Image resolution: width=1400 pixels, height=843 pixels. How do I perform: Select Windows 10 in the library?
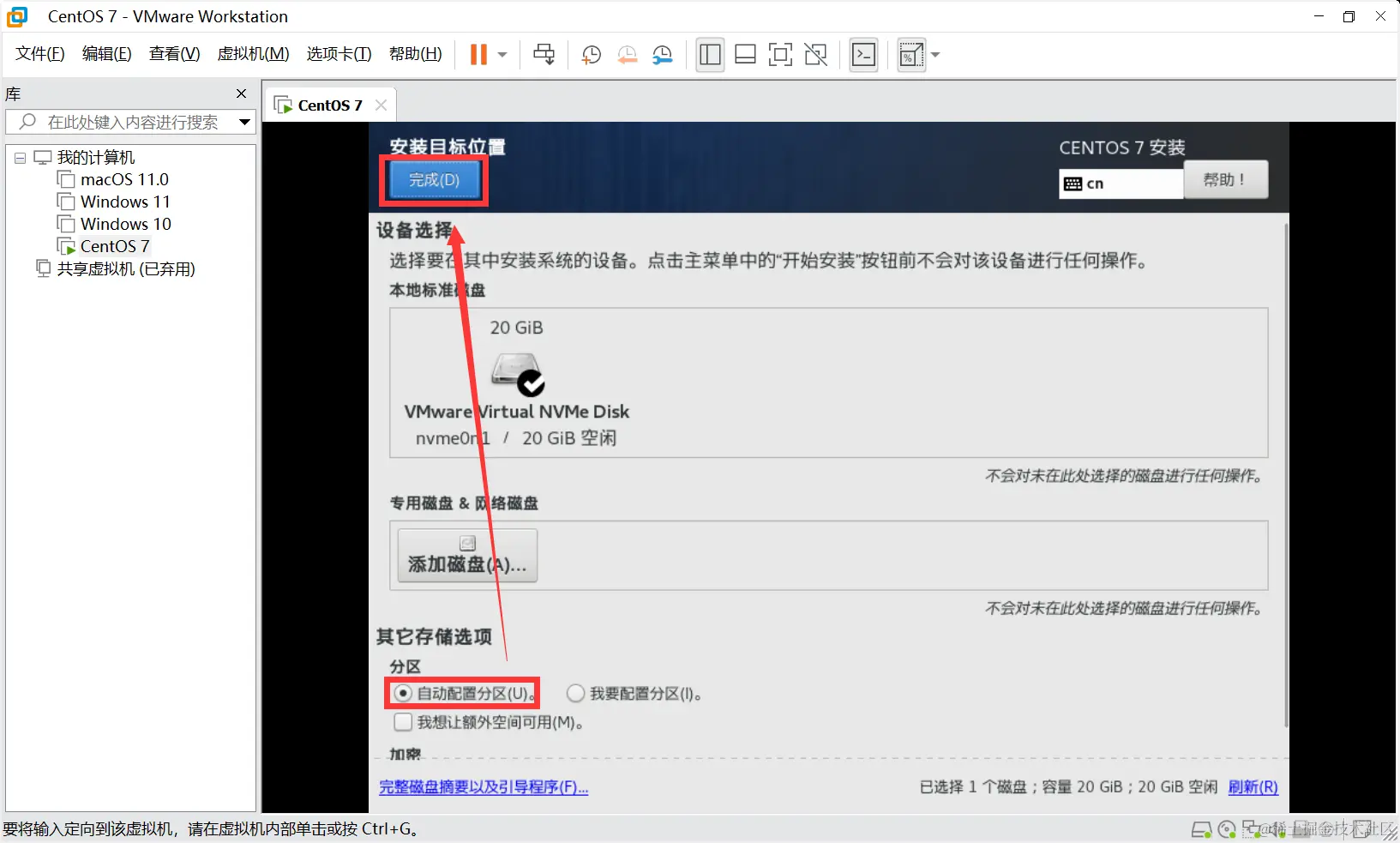pyautogui.click(x=126, y=224)
